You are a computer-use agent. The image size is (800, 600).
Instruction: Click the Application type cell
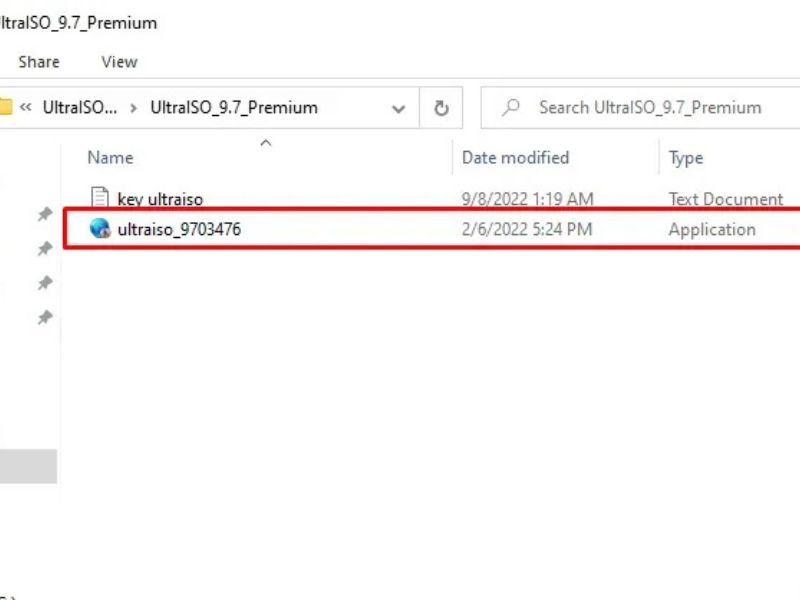click(712, 230)
